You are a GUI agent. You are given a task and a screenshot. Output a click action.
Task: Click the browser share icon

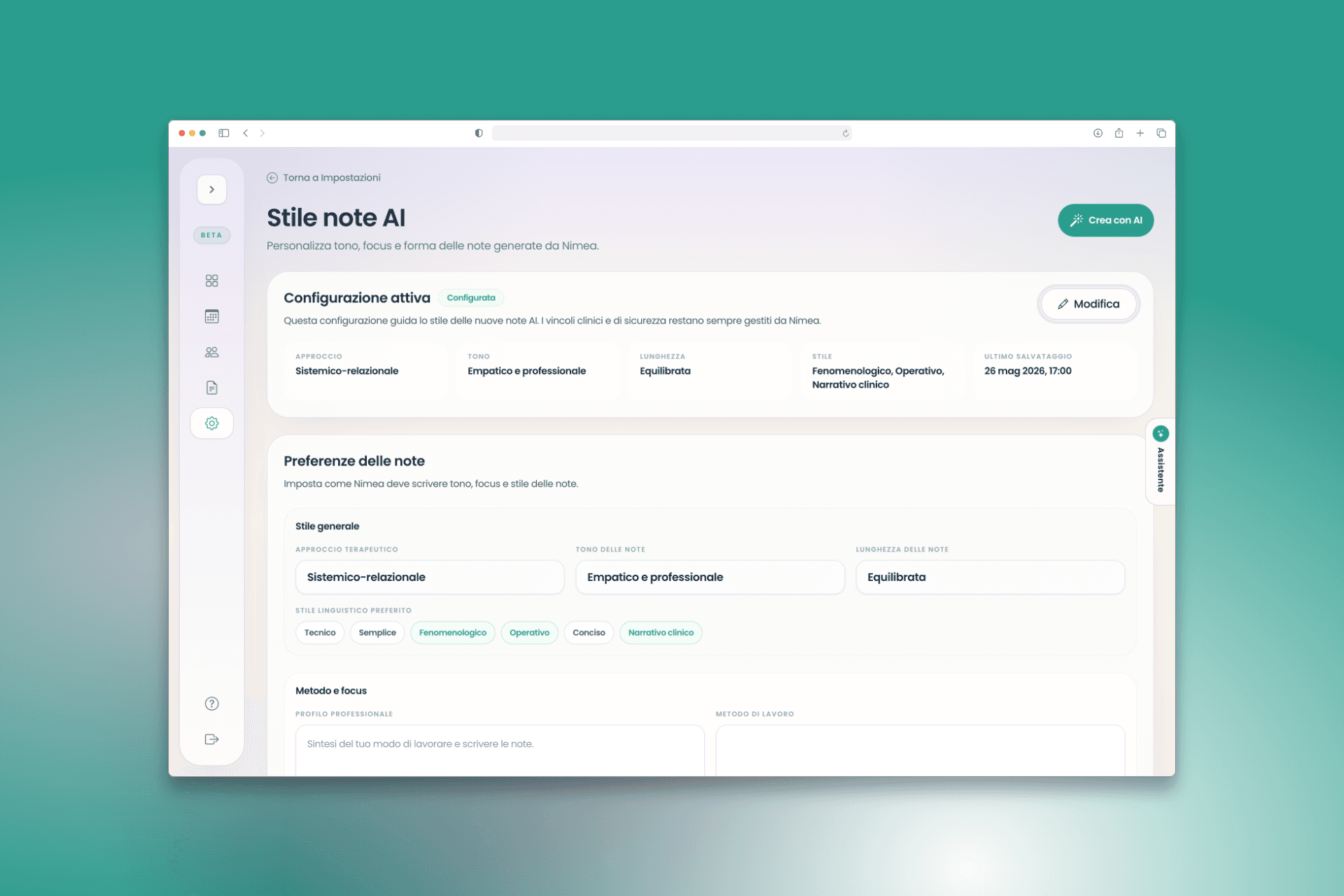(x=1119, y=133)
